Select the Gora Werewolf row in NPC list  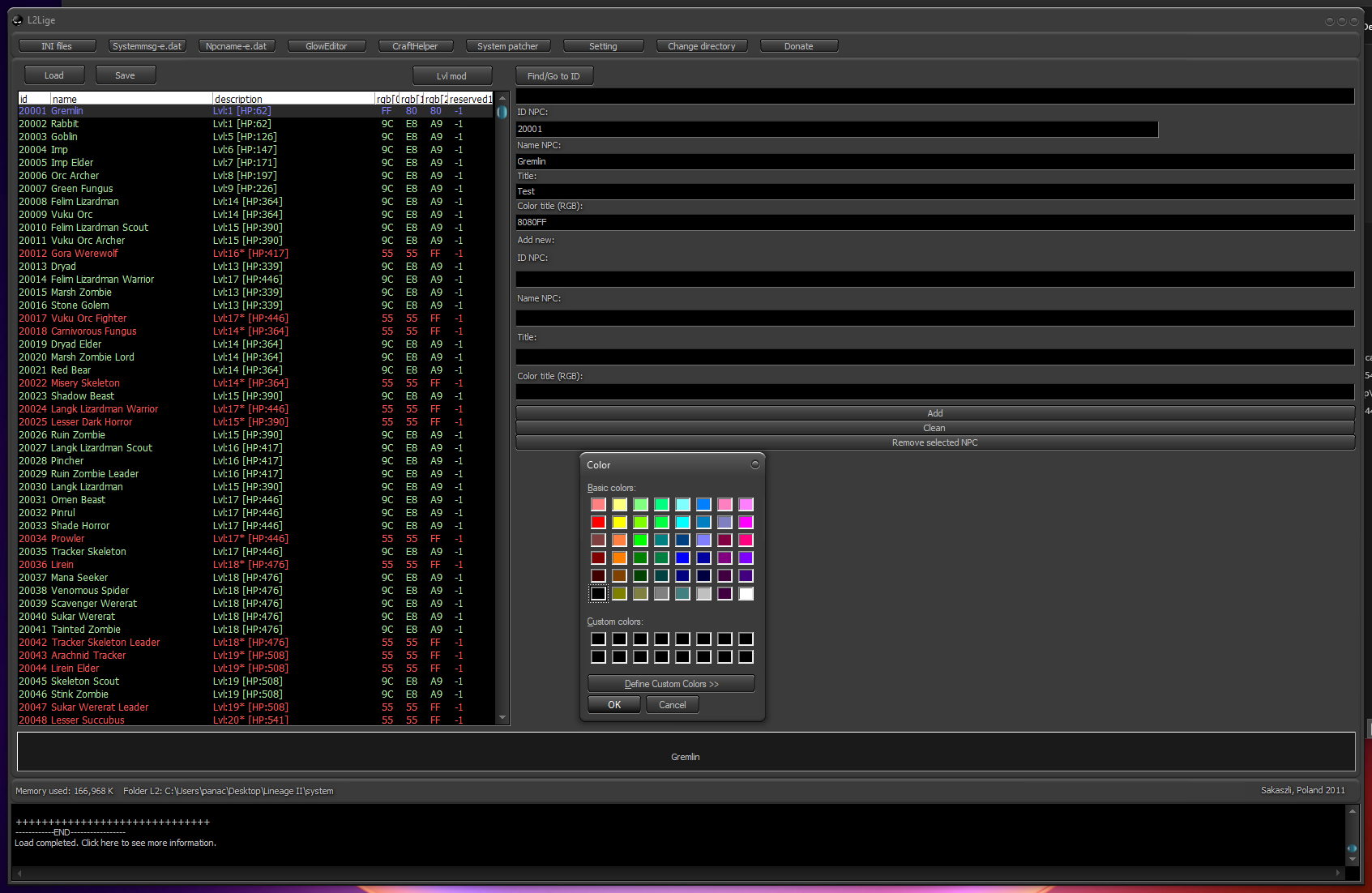click(84, 254)
